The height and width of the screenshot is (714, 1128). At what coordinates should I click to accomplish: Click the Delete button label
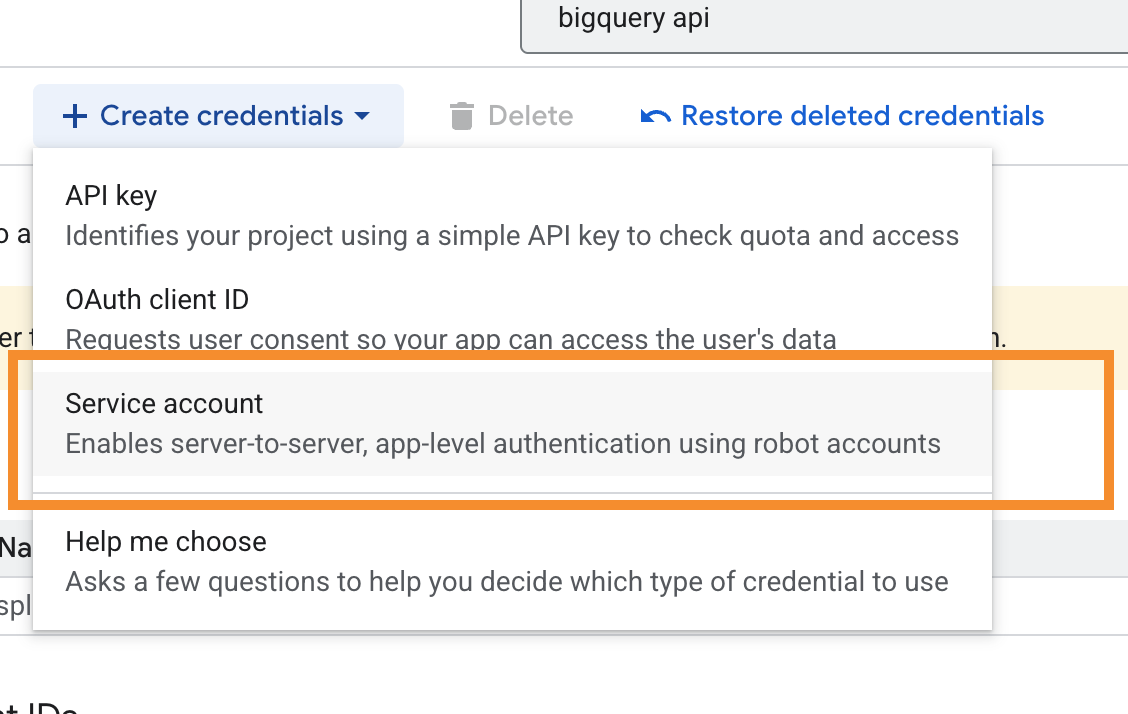(x=531, y=116)
